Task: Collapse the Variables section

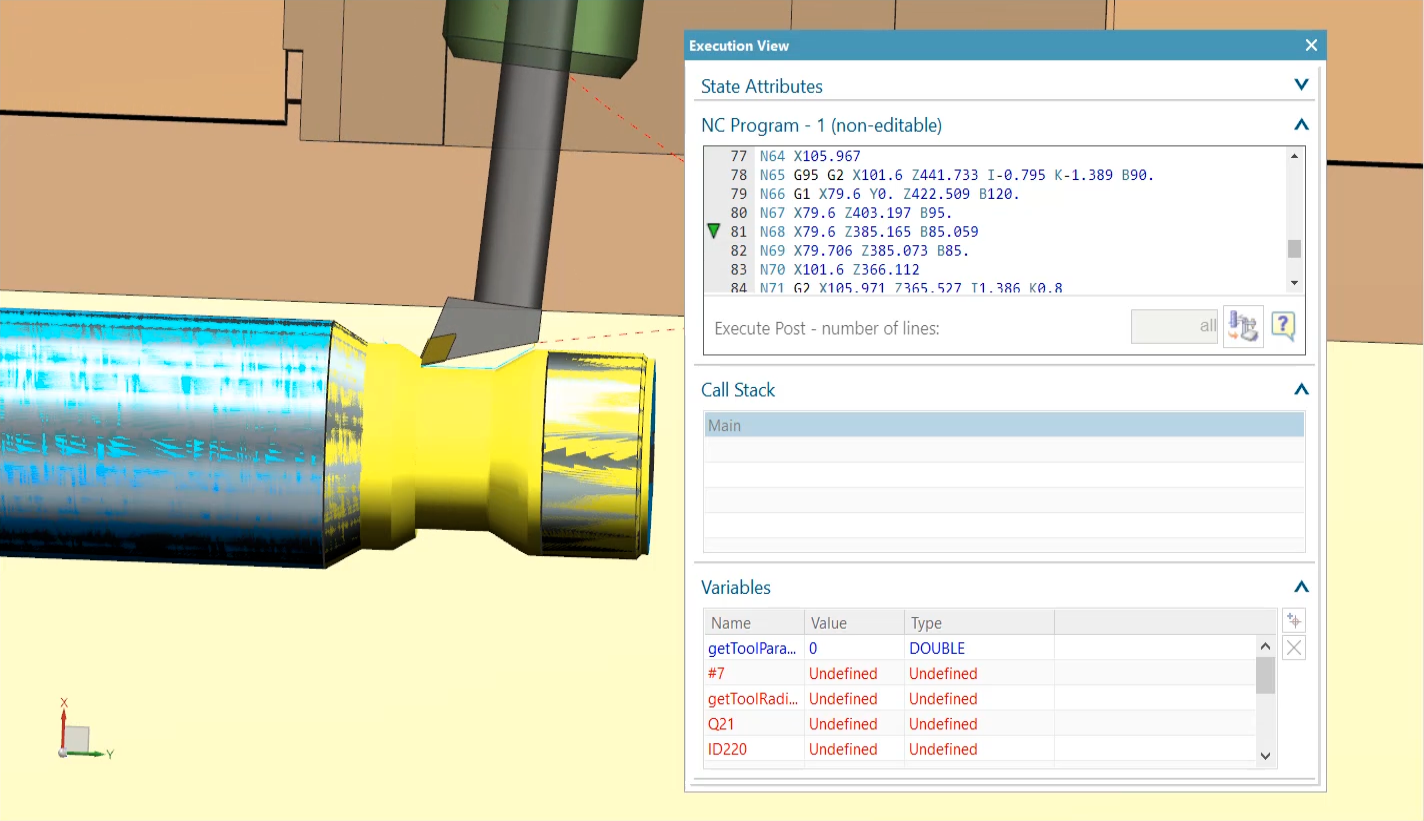Action: point(1301,587)
